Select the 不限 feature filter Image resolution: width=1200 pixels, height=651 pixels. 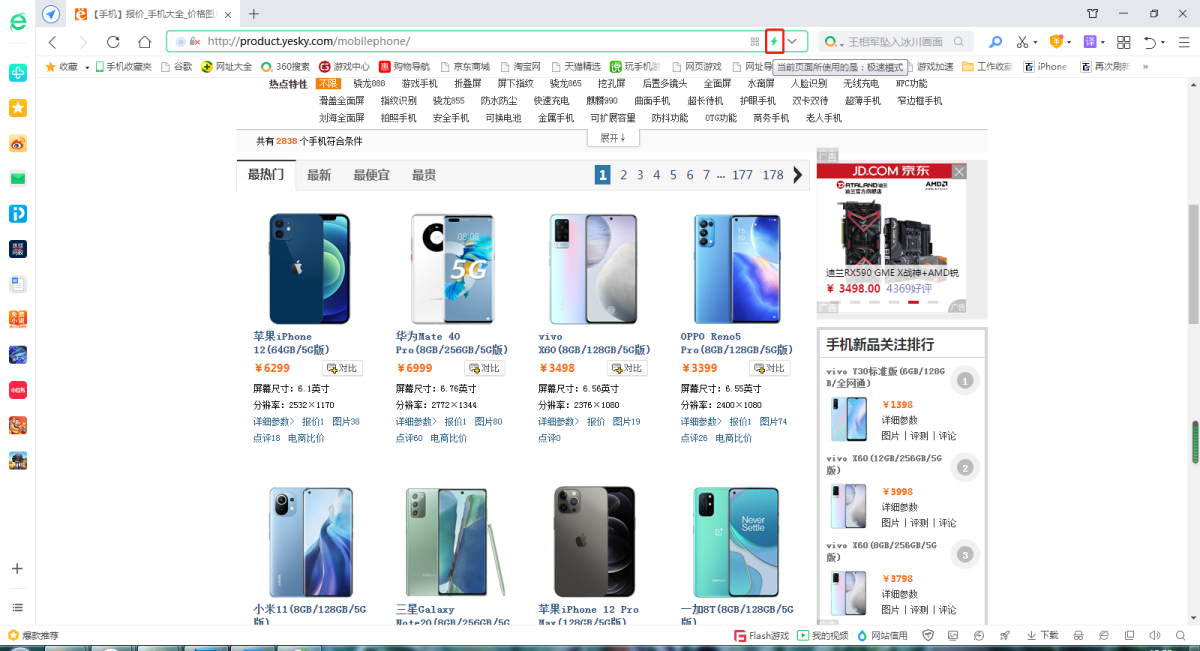click(x=328, y=84)
